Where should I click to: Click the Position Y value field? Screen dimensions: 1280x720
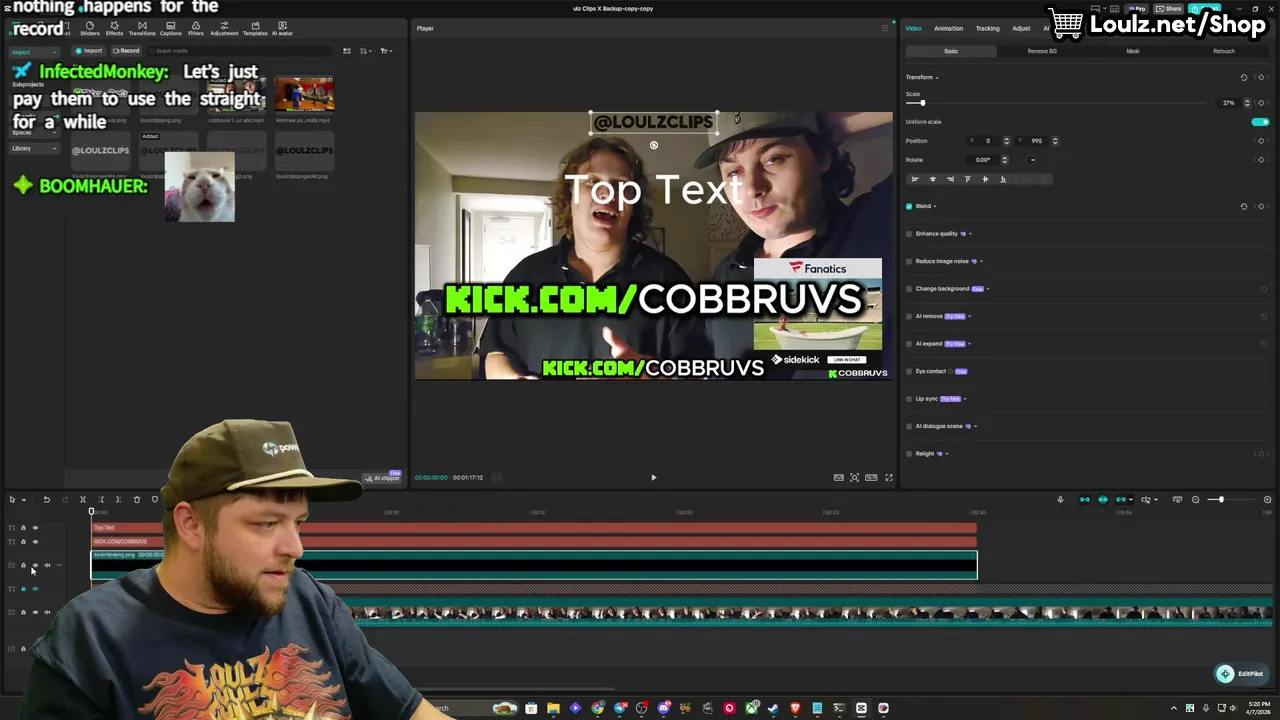(x=1037, y=141)
